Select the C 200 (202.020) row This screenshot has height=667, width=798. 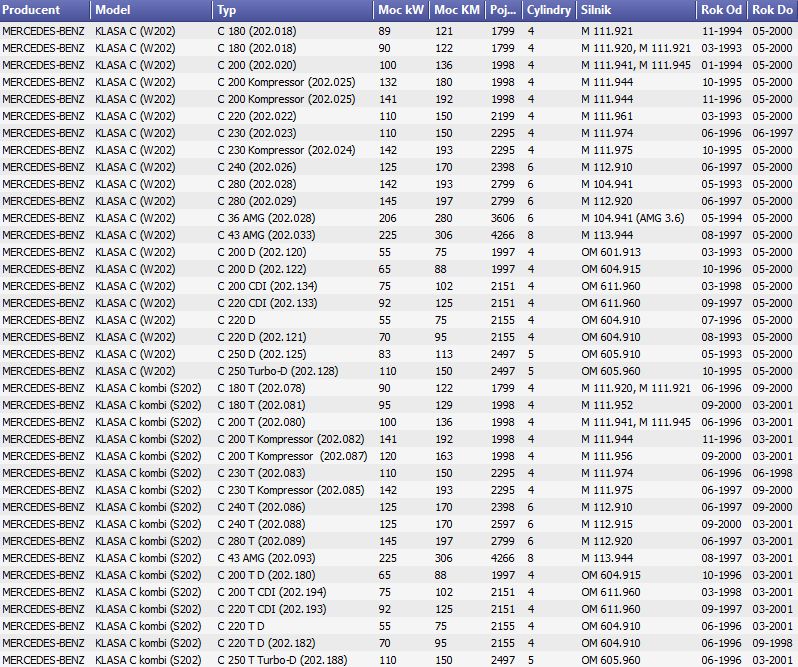pos(399,65)
